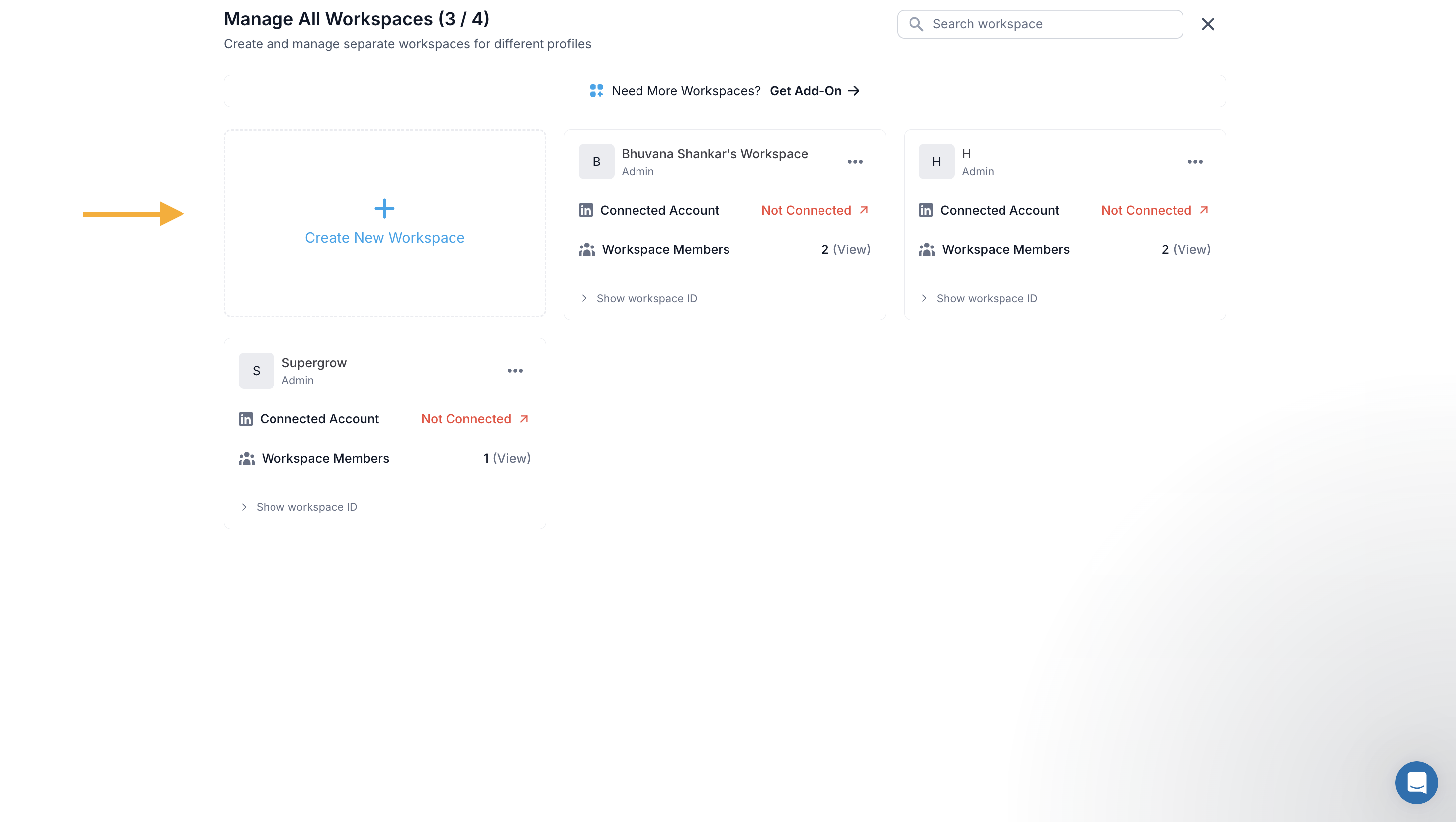
Task: Click the Manage All Workspaces (3 / 4) heading
Action: click(356, 19)
